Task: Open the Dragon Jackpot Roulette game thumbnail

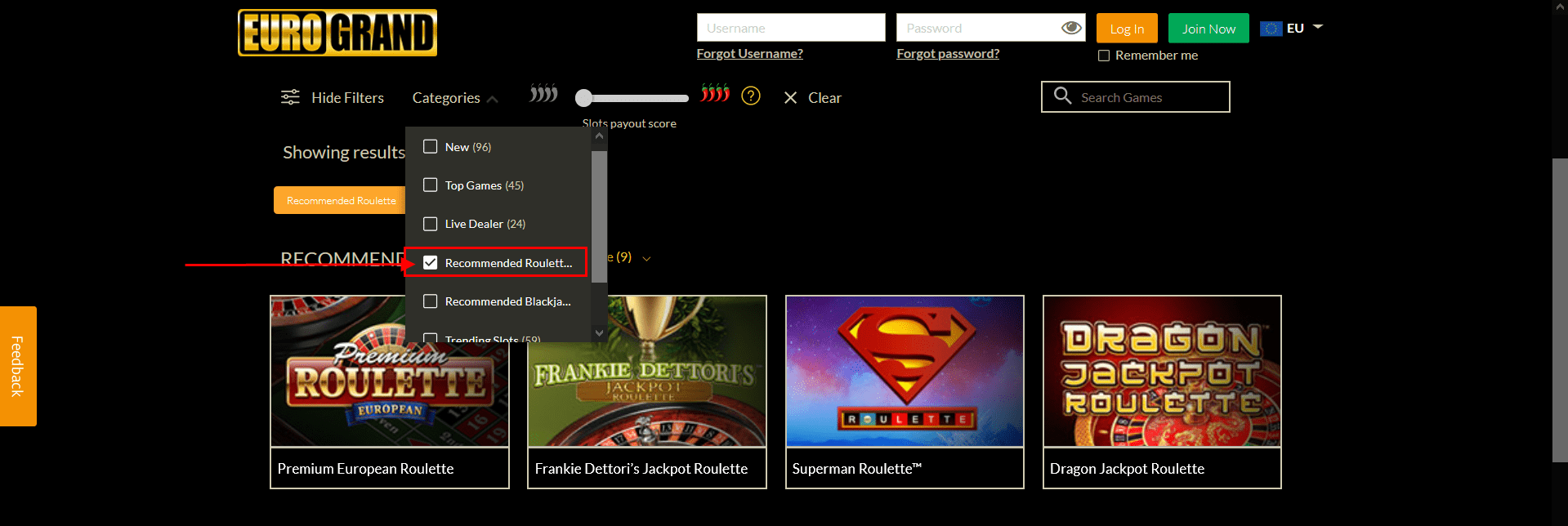Action: point(1162,372)
